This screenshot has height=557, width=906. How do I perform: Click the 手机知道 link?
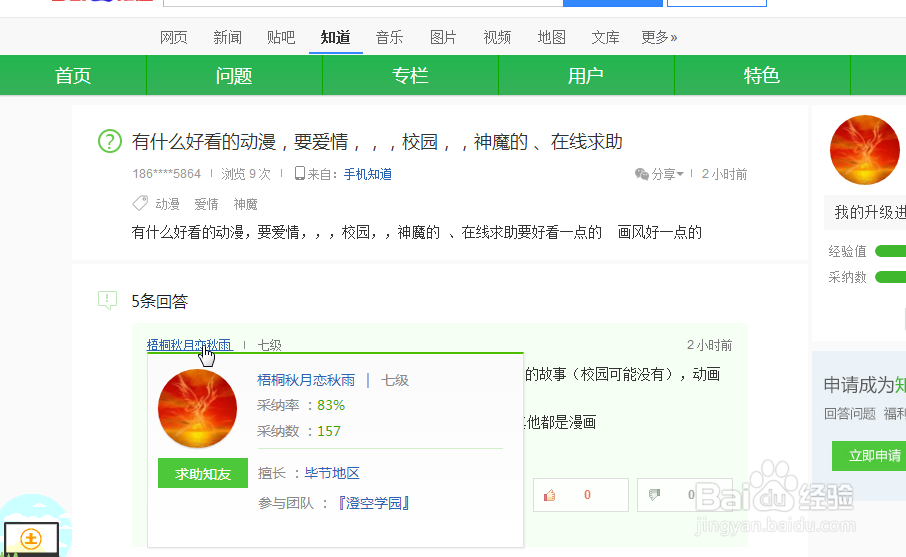[367, 174]
